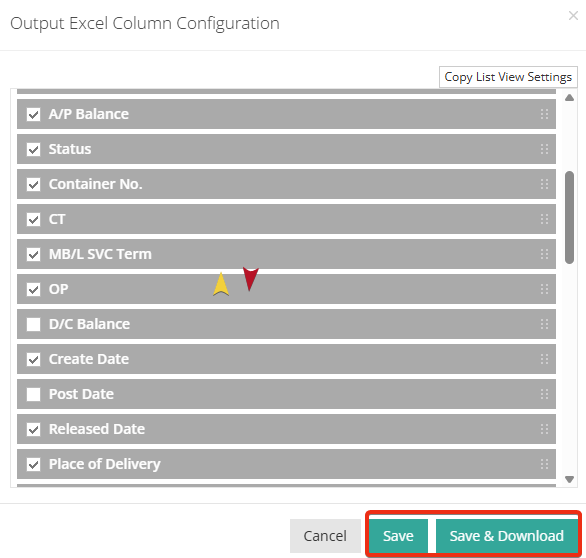This screenshot has width=586, height=558.
Task: Click Save & Download button
Action: coord(507,536)
